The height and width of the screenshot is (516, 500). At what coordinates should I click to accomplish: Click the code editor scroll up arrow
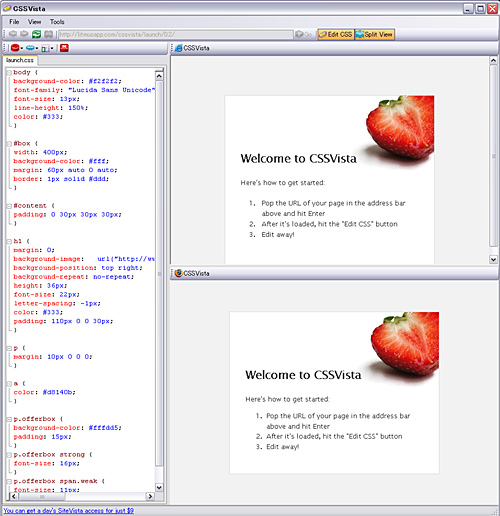click(x=159, y=76)
